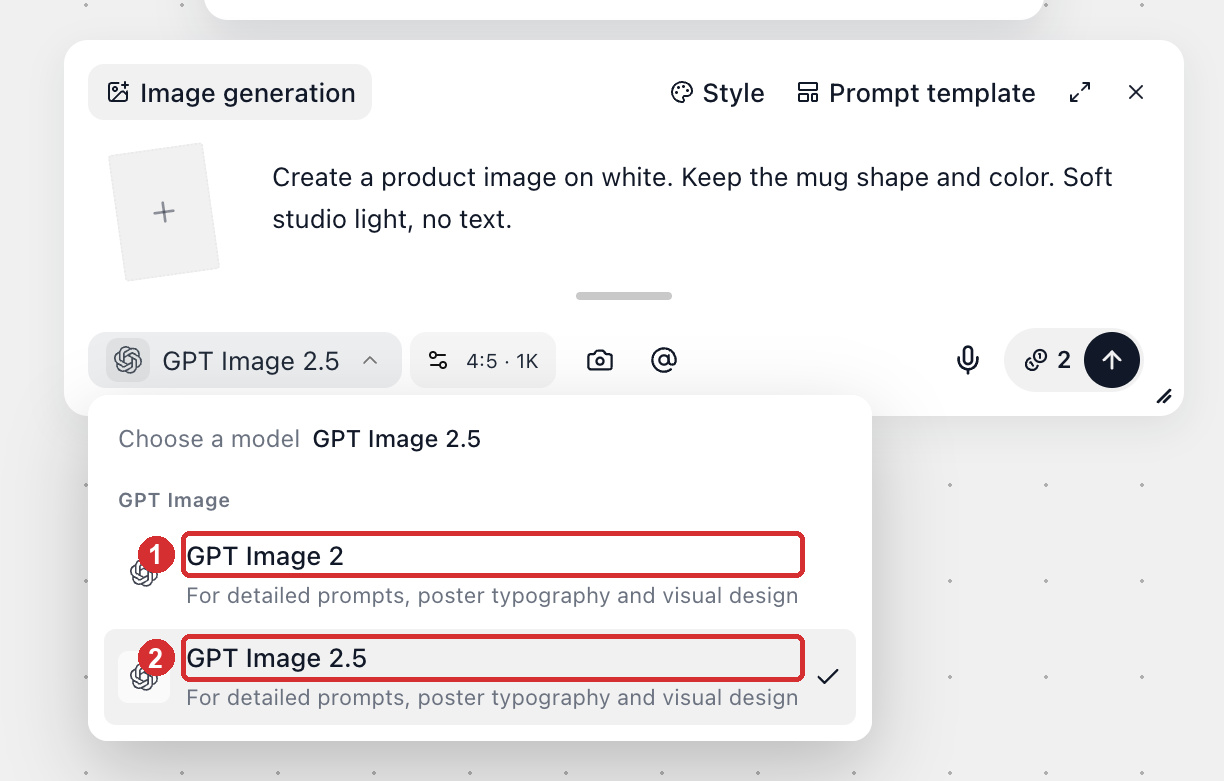Click the checkmark on GPT Image 2.5 row
The height and width of the screenshot is (781, 1224).
pyautogui.click(x=827, y=677)
